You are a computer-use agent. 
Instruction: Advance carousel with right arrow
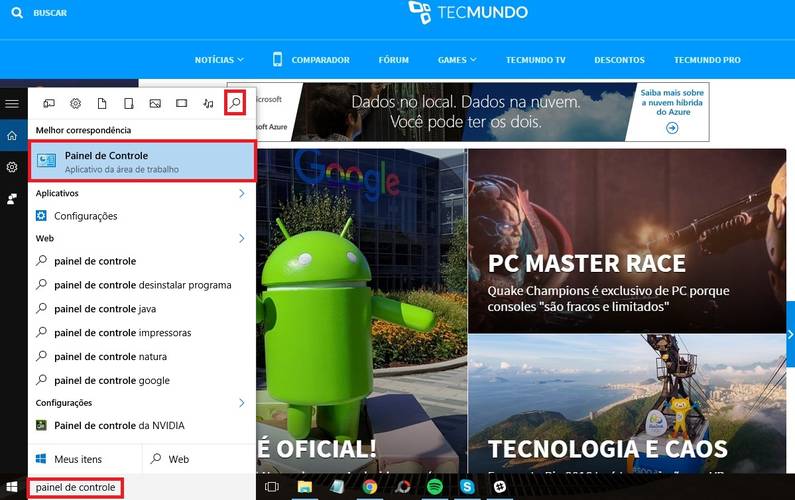point(790,334)
